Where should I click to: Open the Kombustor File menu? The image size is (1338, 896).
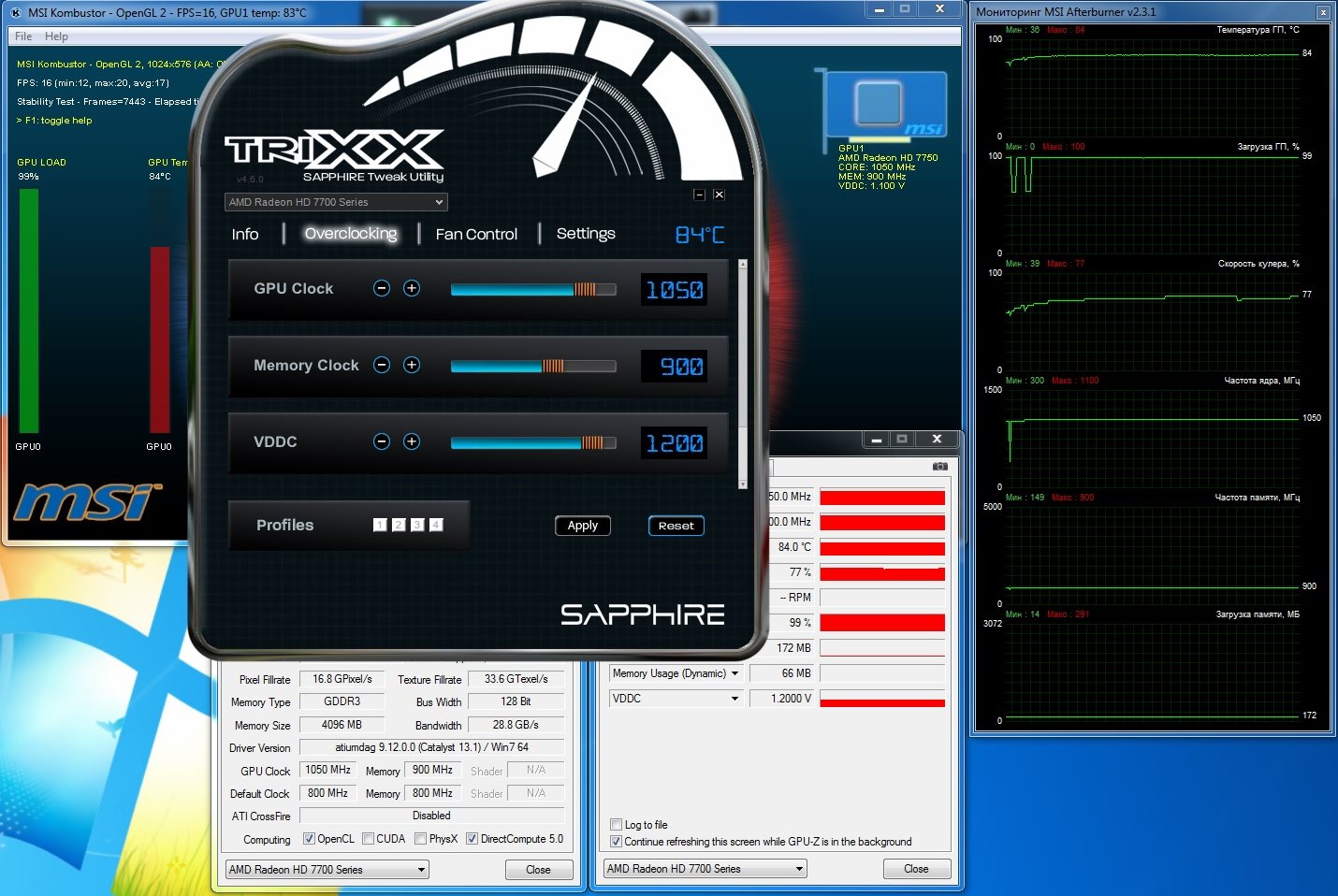(23, 36)
